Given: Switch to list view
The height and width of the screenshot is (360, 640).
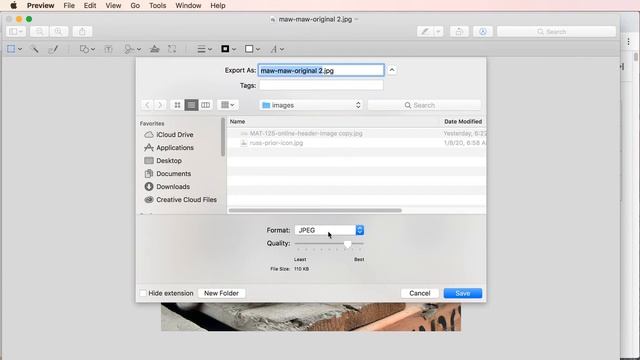Looking at the screenshot, I should 191,105.
